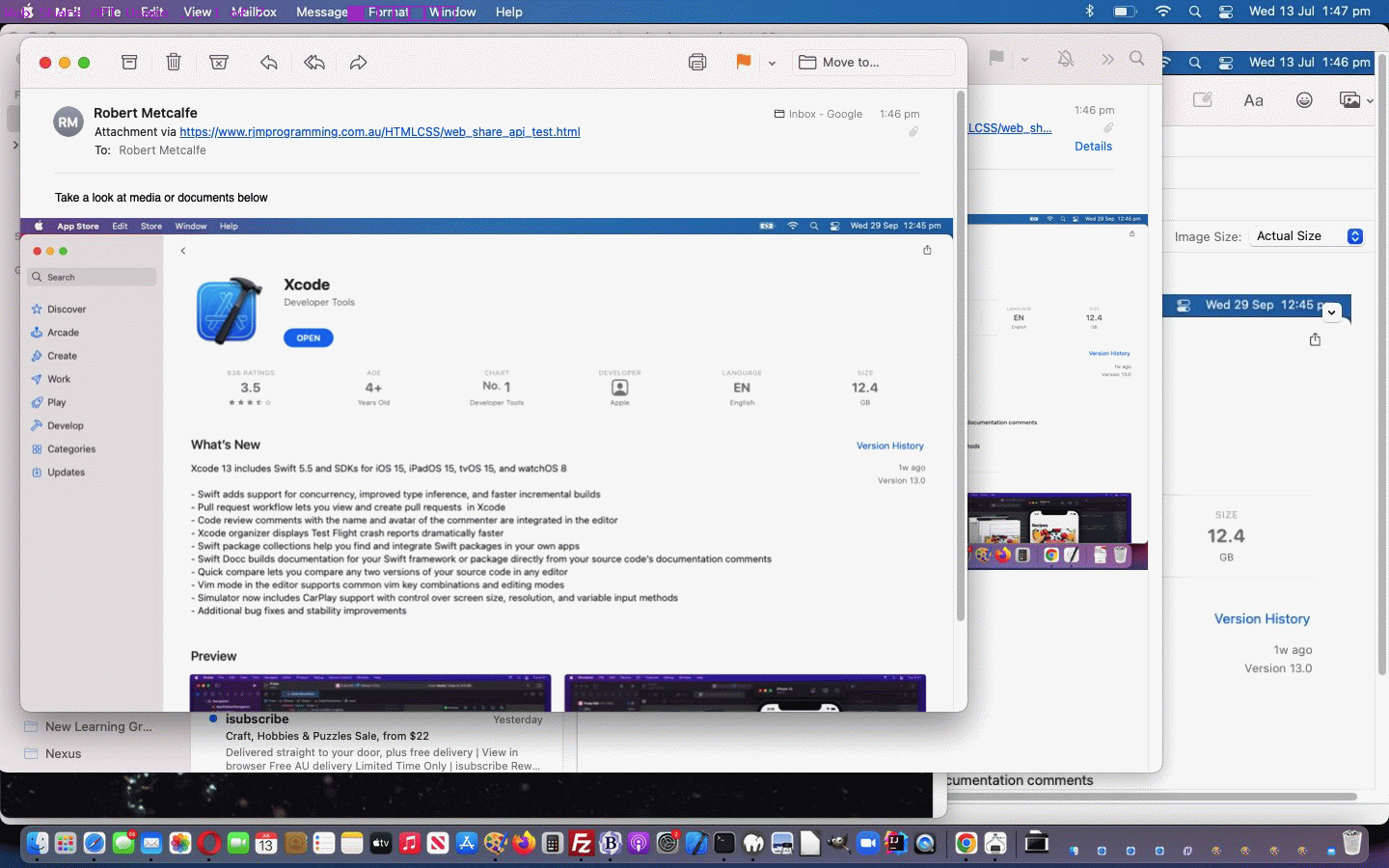Click the Wi-Fi status icon
The width and height of the screenshot is (1389, 868).
[x=1163, y=12]
